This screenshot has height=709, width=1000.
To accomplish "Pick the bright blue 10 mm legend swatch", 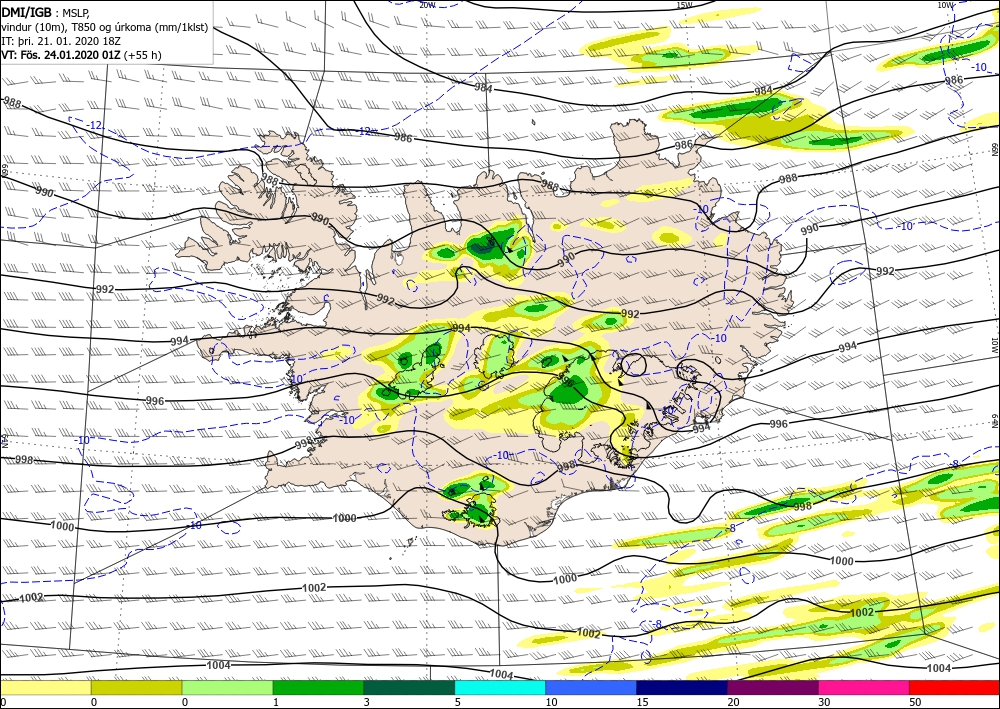I will pyautogui.click(x=591, y=687).
